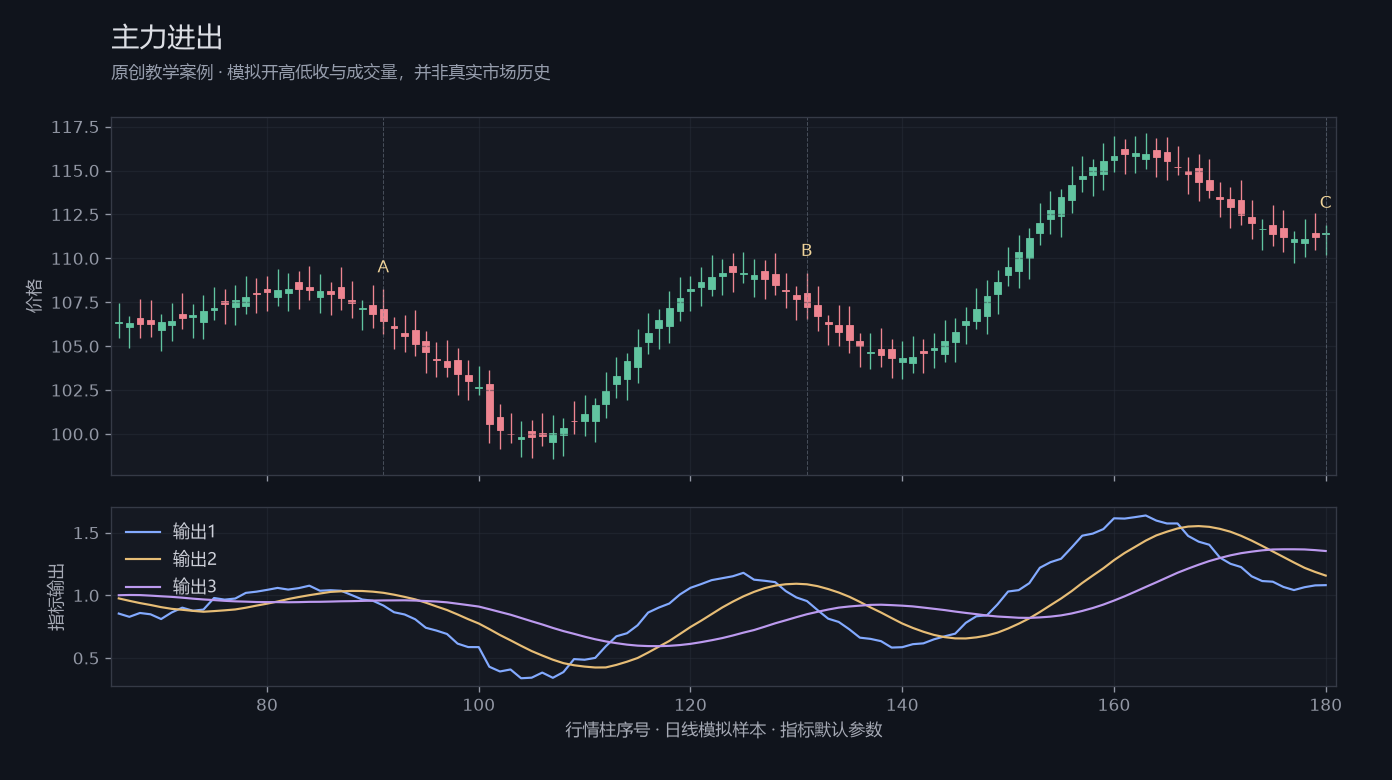Image resolution: width=1392 pixels, height=780 pixels.
Task: Click x-axis tick label 160
Action: pyautogui.click(x=1114, y=704)
